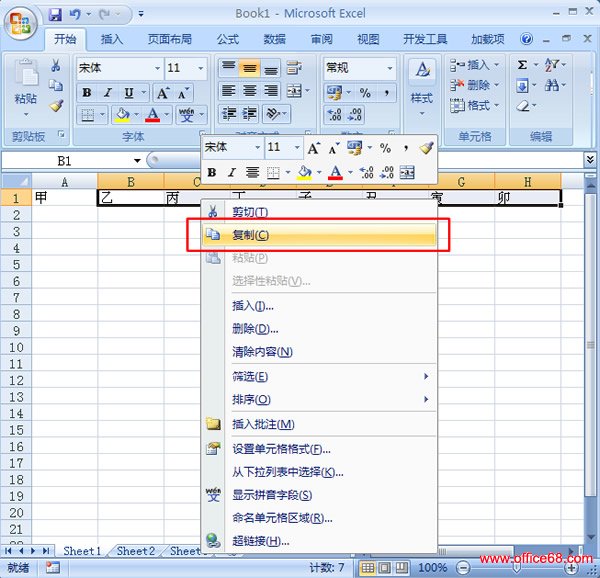The image size is (600, 578).
Task: Click ribbon Grow Font button
Action: point(163,93)
